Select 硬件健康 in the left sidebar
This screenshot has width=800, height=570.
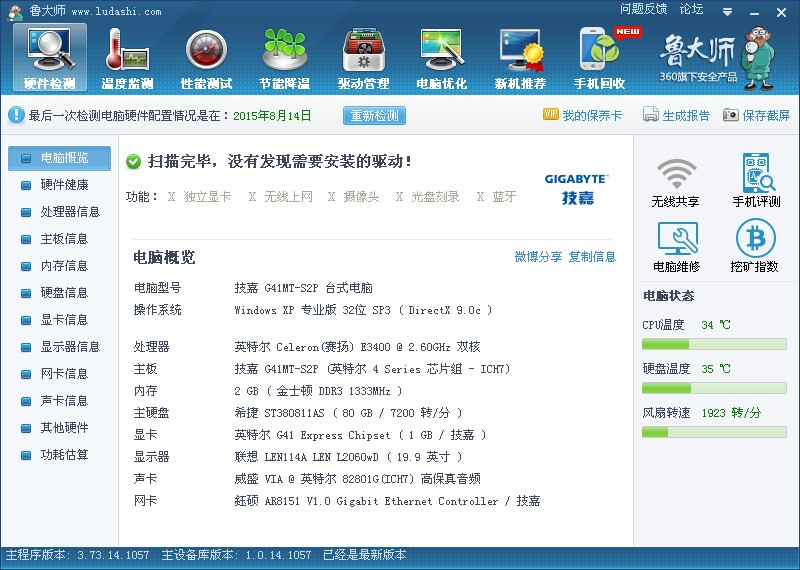tap(64, 185)
